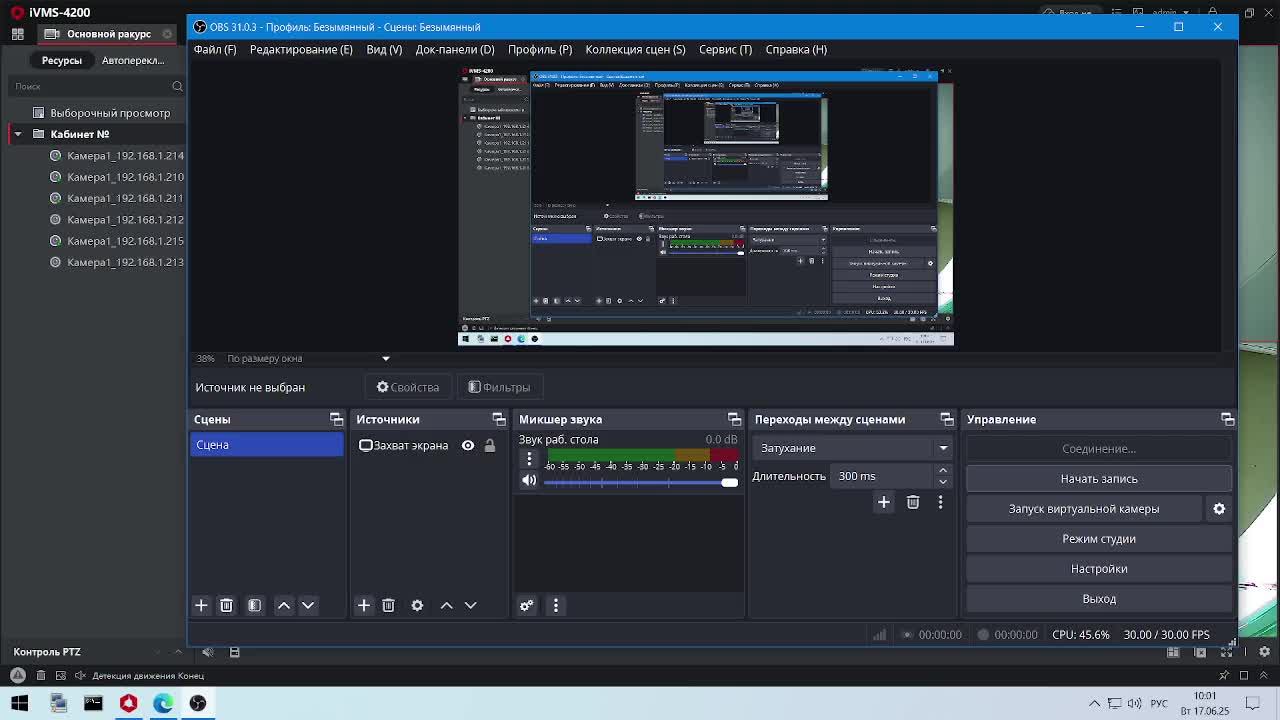Click the Выход button in OBS

point(1099,599)
